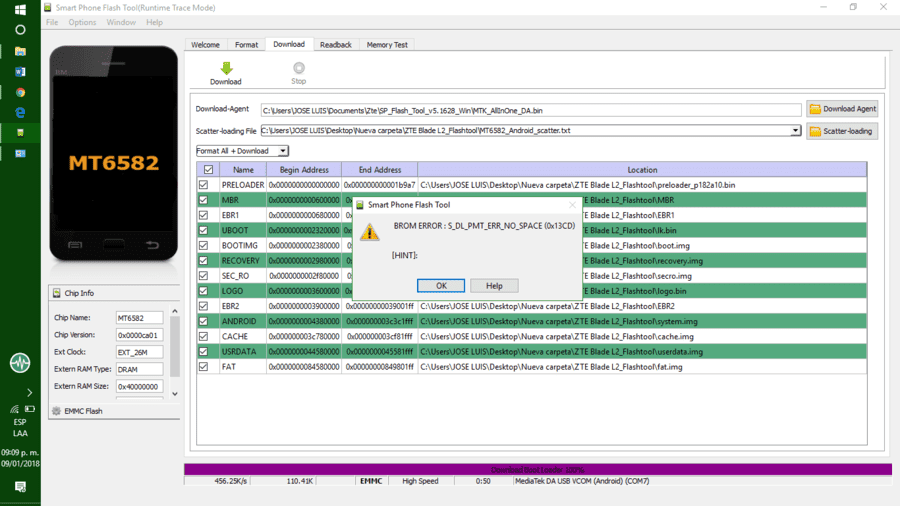
Task: Open File Explorer from taskbar
Action: 20,51
